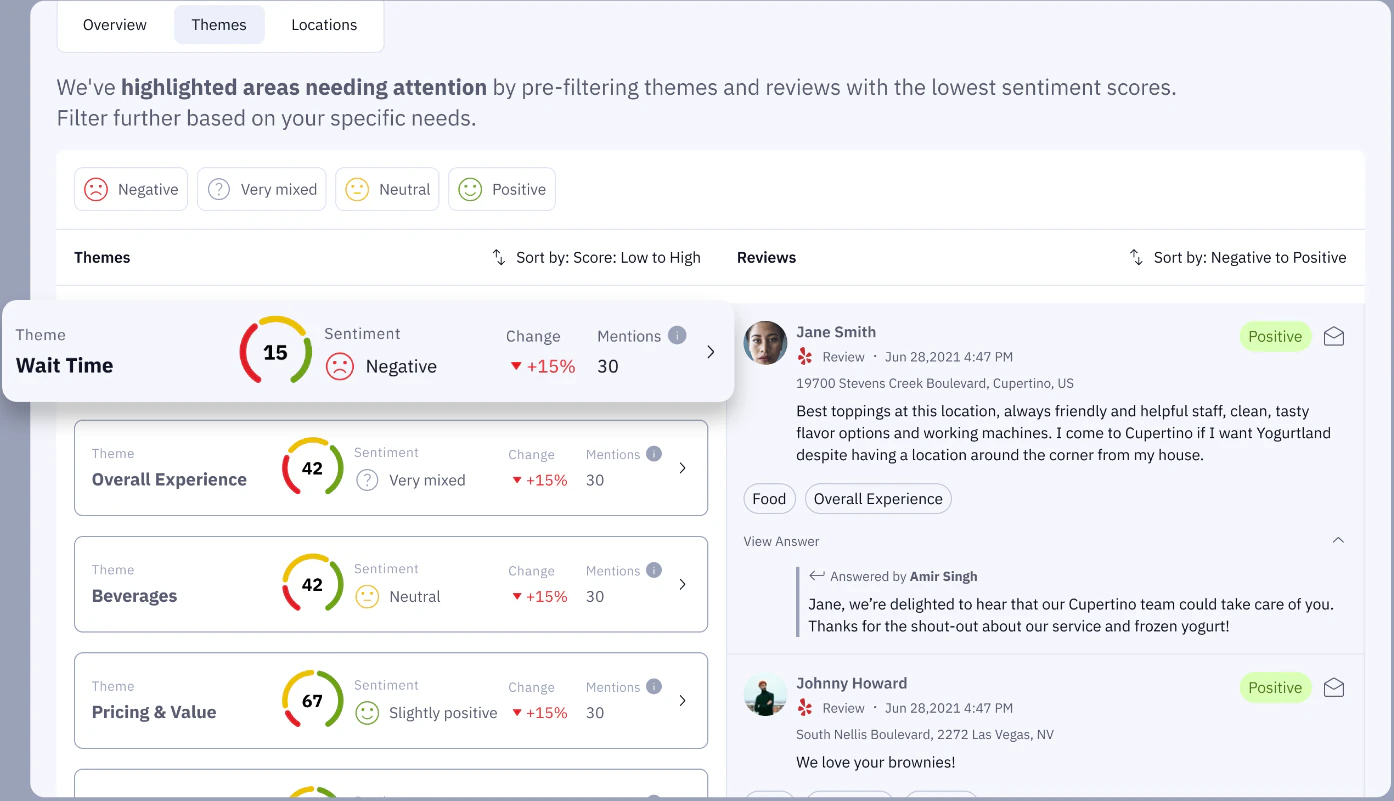This screenshot has width=1394, height=801.
Task: Click Positive badge on Johnny Howard's review
Action: click(1275, 687)
